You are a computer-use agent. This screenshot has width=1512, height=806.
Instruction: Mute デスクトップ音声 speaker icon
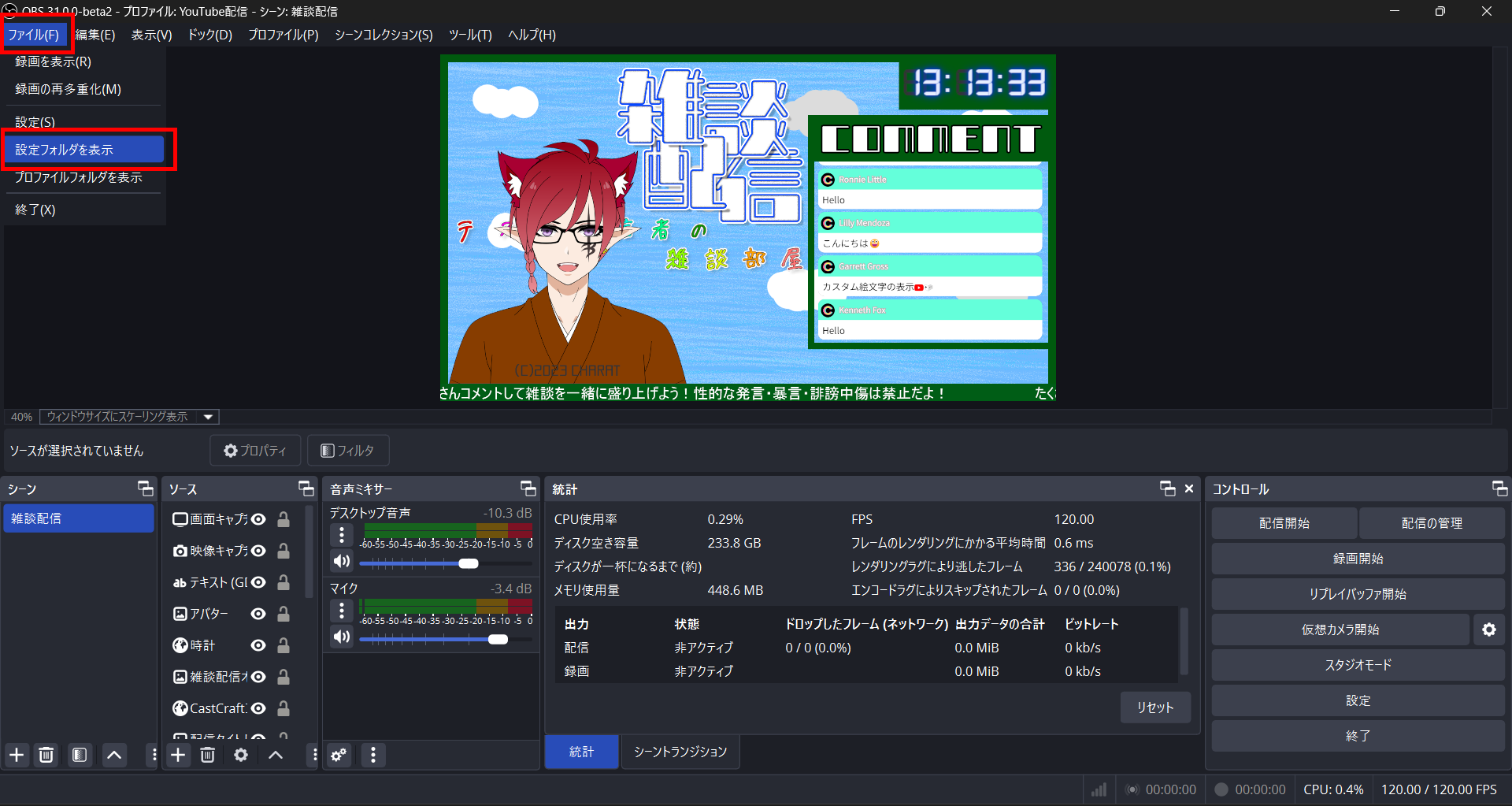click(342, 561)
